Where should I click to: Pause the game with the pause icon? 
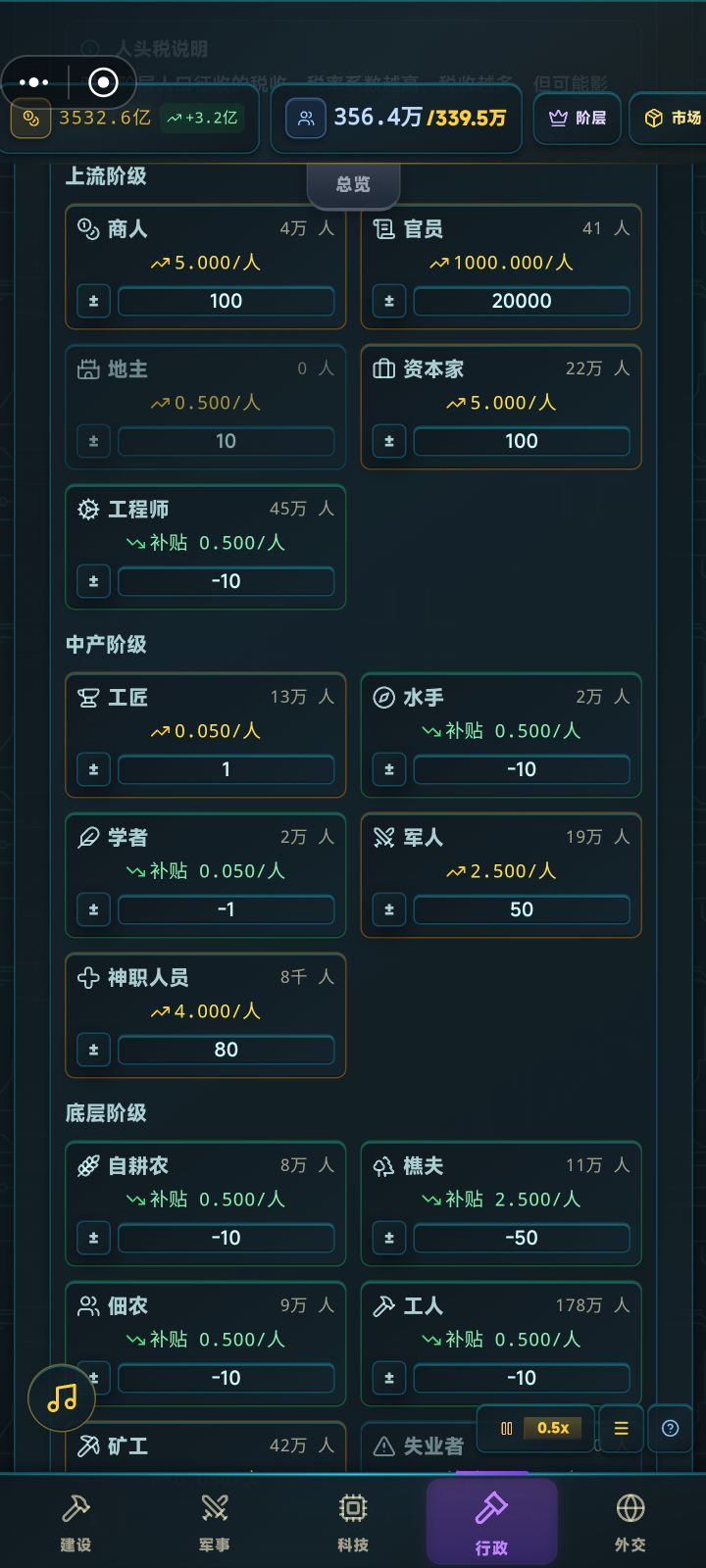[x=504, y=1428]
